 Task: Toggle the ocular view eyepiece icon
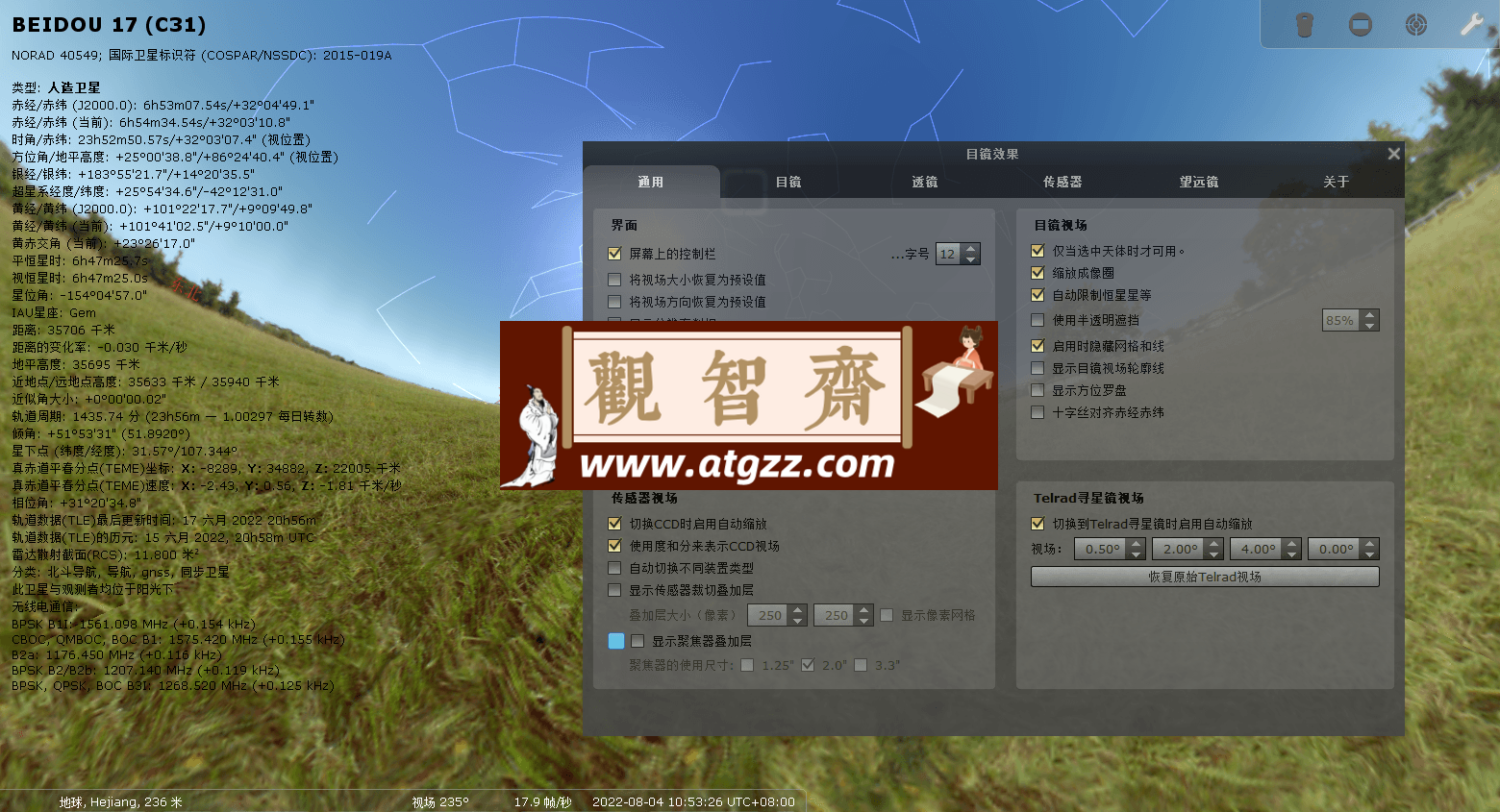(1305, 24)
